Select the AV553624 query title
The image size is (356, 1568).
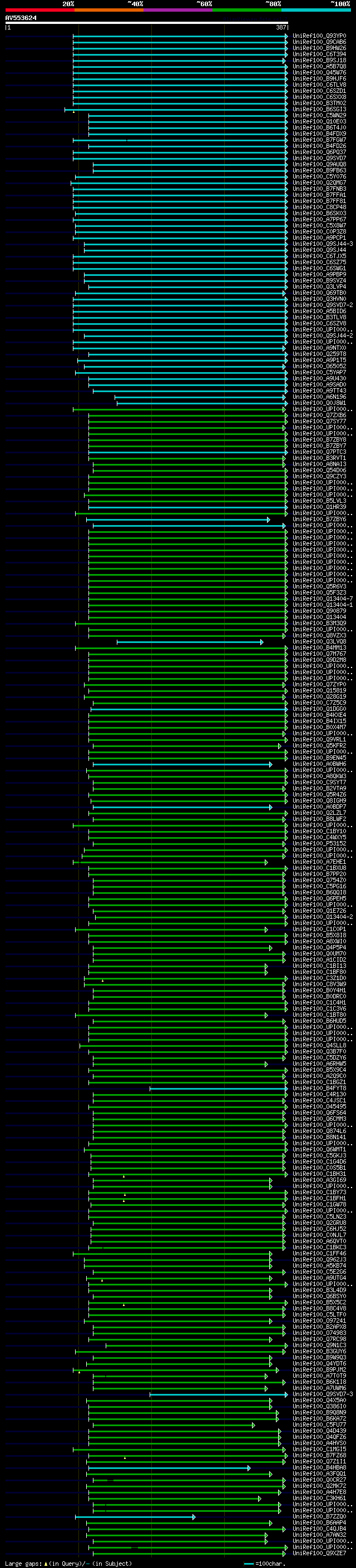click(x=21, y=18)
